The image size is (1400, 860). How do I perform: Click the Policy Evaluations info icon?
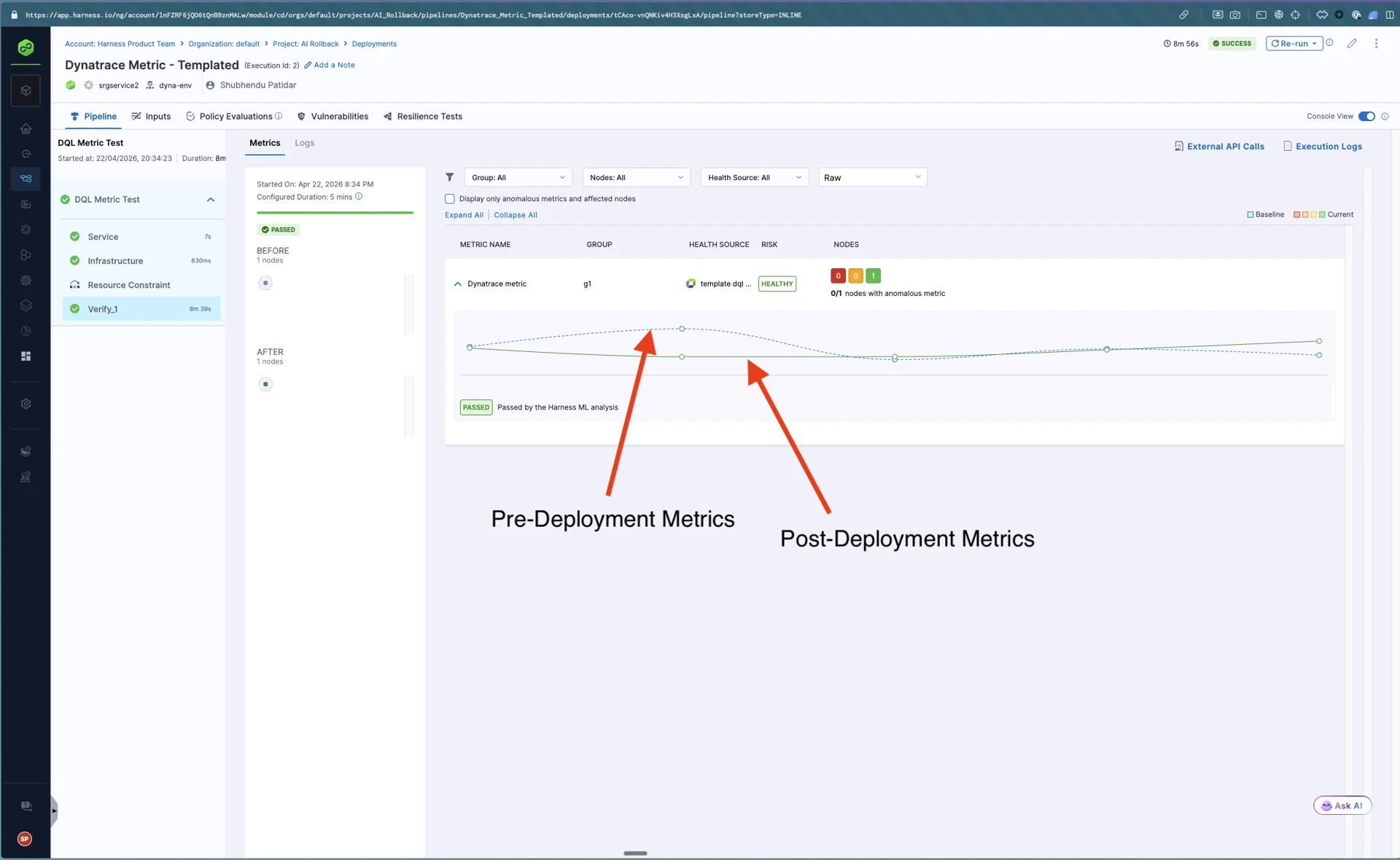pyautogui.click(x=279, y=116)
